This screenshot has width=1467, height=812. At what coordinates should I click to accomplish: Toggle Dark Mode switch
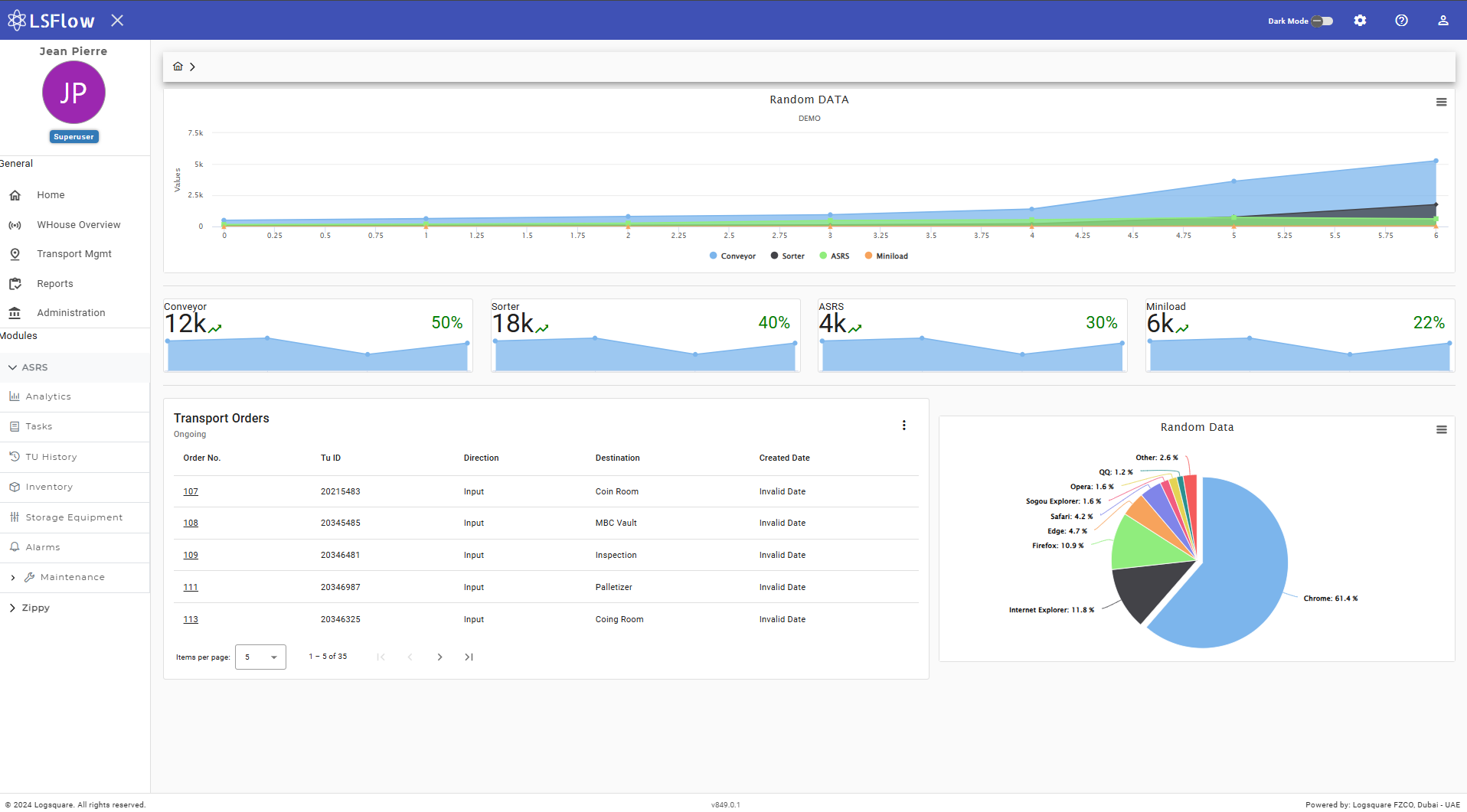pos(1322,21)
